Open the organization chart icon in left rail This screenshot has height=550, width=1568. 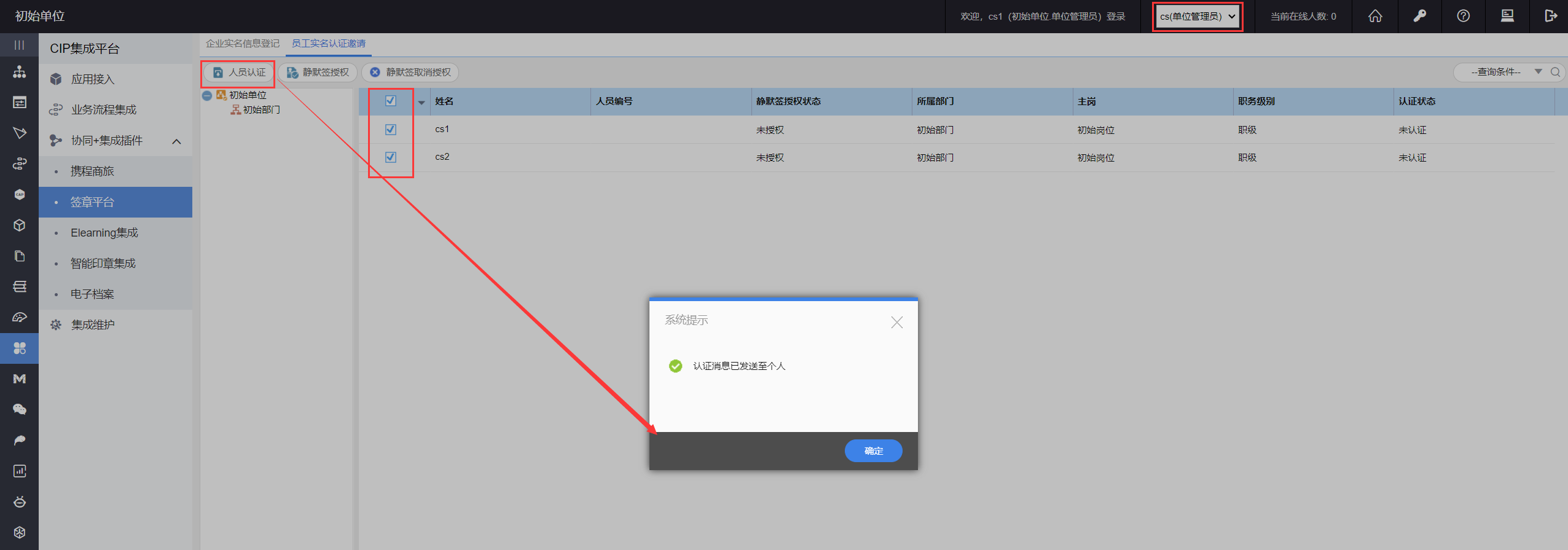[x=19, y=72]
